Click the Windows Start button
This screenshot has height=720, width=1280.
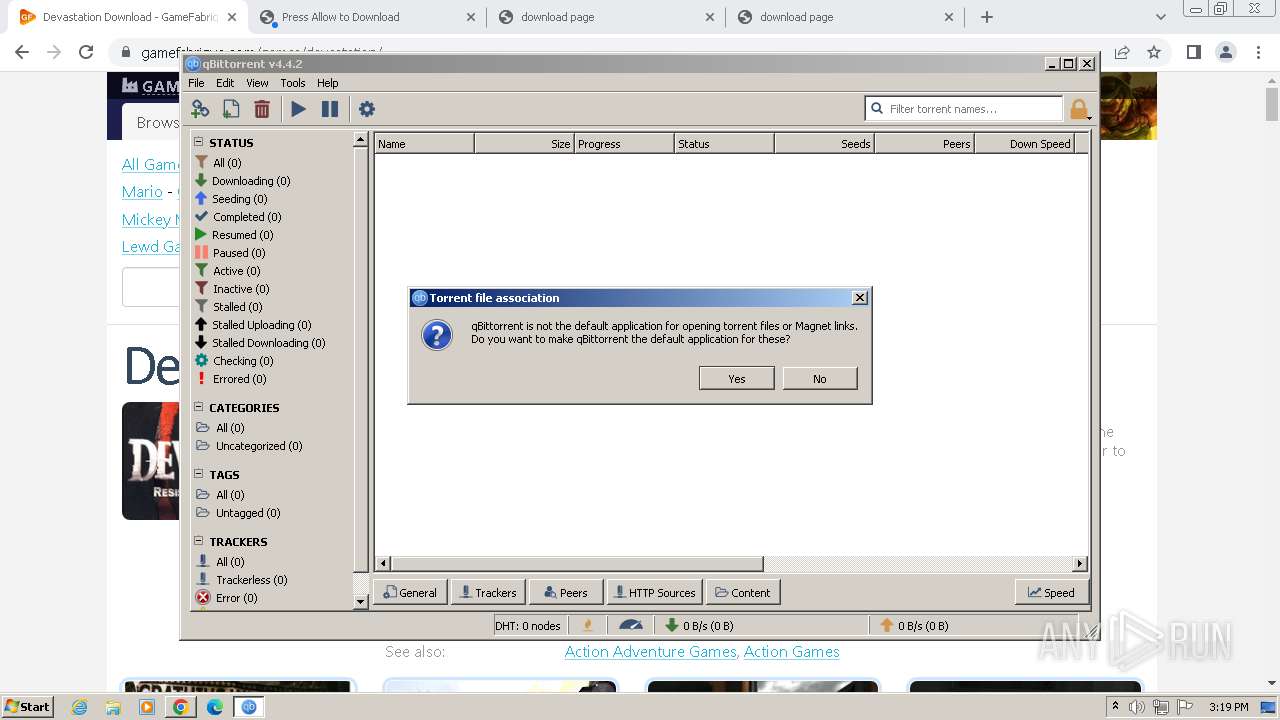27,706
